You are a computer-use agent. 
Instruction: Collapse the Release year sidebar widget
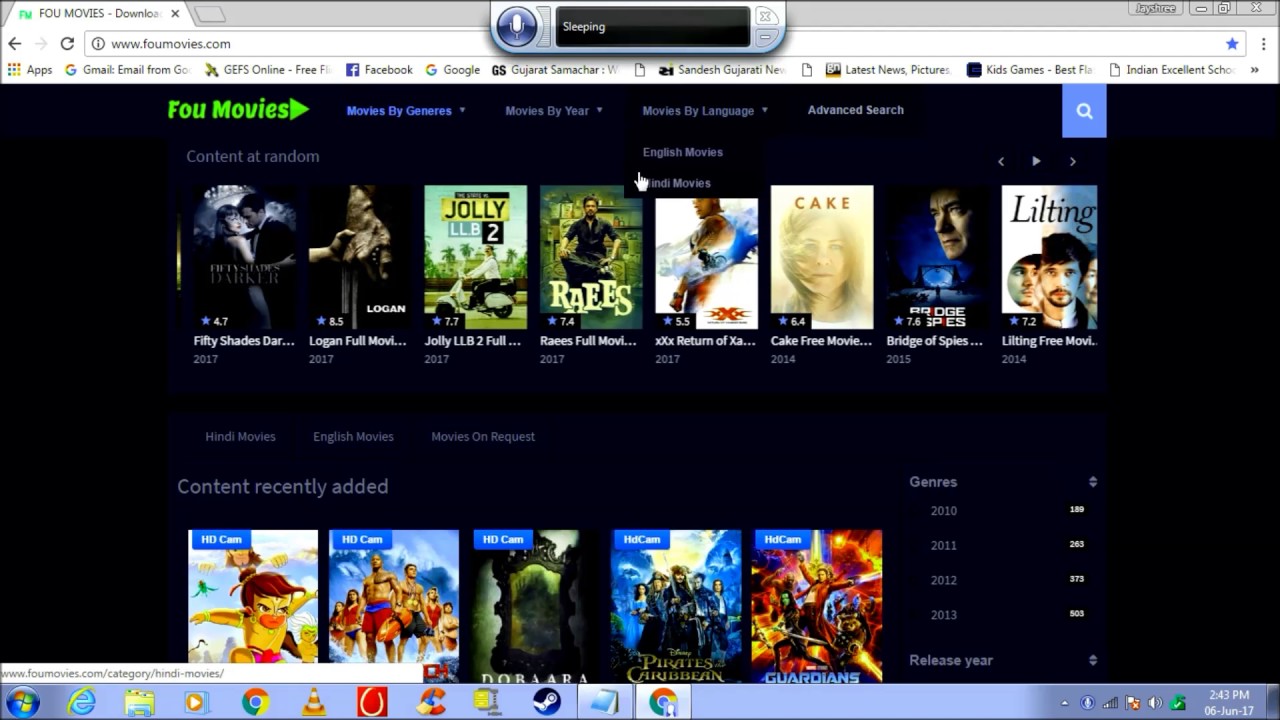click(1093, 660)
